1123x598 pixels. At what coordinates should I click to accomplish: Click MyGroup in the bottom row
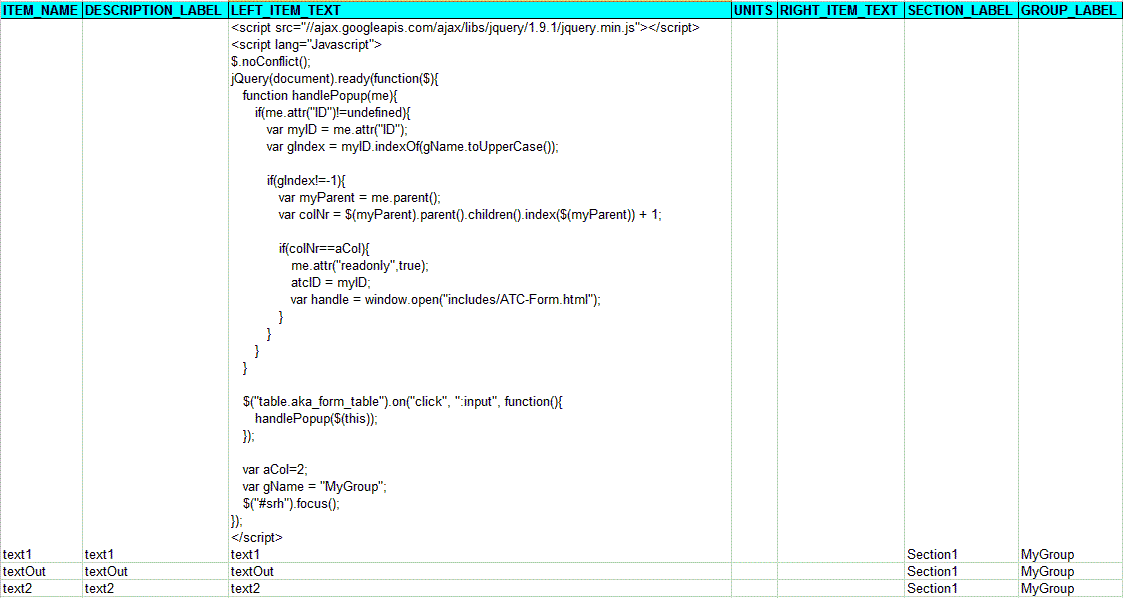point(1042,588)
